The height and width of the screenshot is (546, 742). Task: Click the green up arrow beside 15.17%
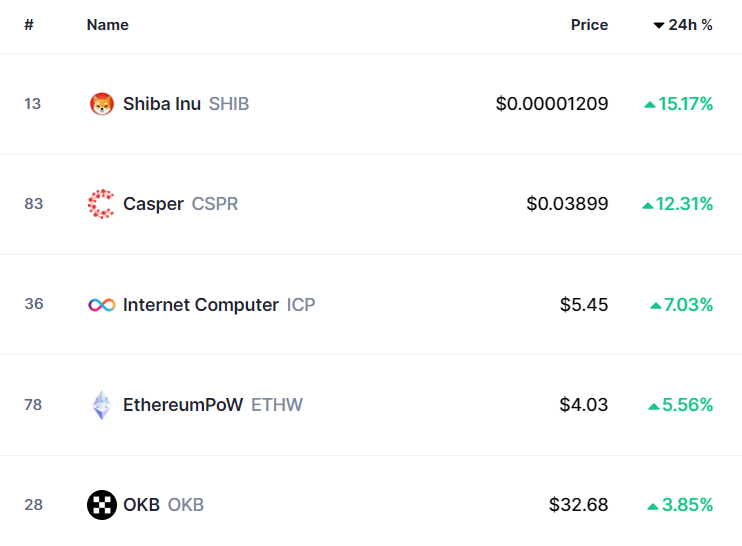(650, 105)
